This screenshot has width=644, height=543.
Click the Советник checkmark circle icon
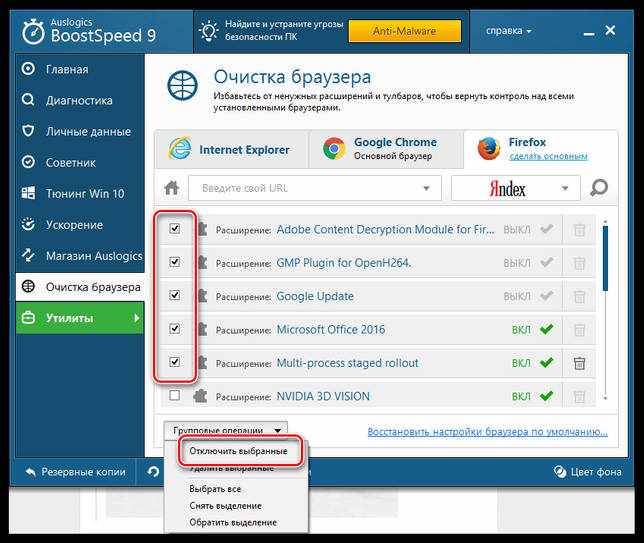[x=28, y=162]
